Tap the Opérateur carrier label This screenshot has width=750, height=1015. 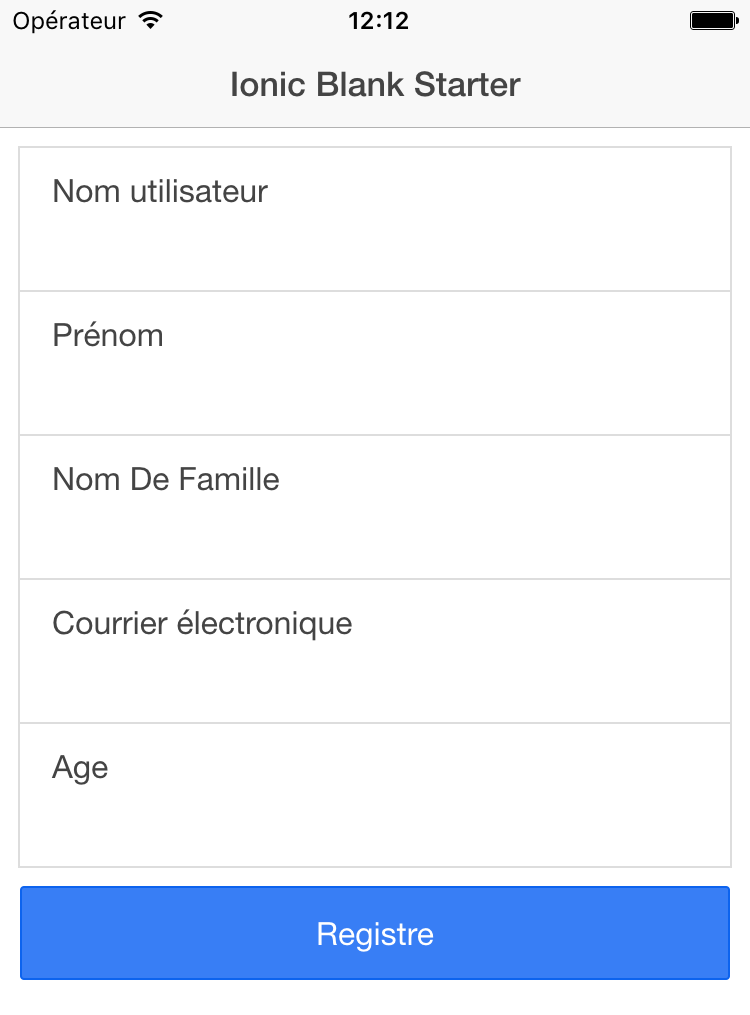click(69, 21)
